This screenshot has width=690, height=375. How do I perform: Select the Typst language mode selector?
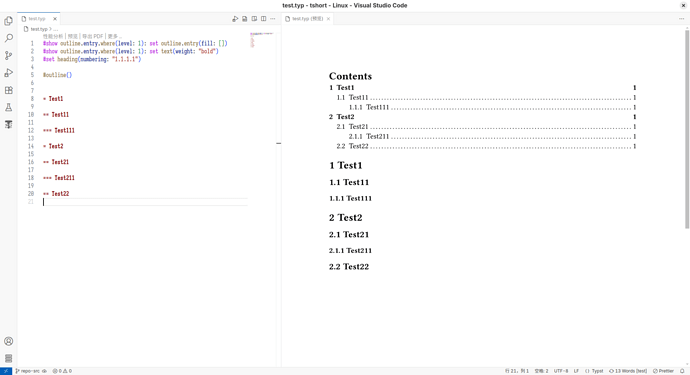point(594,371)
